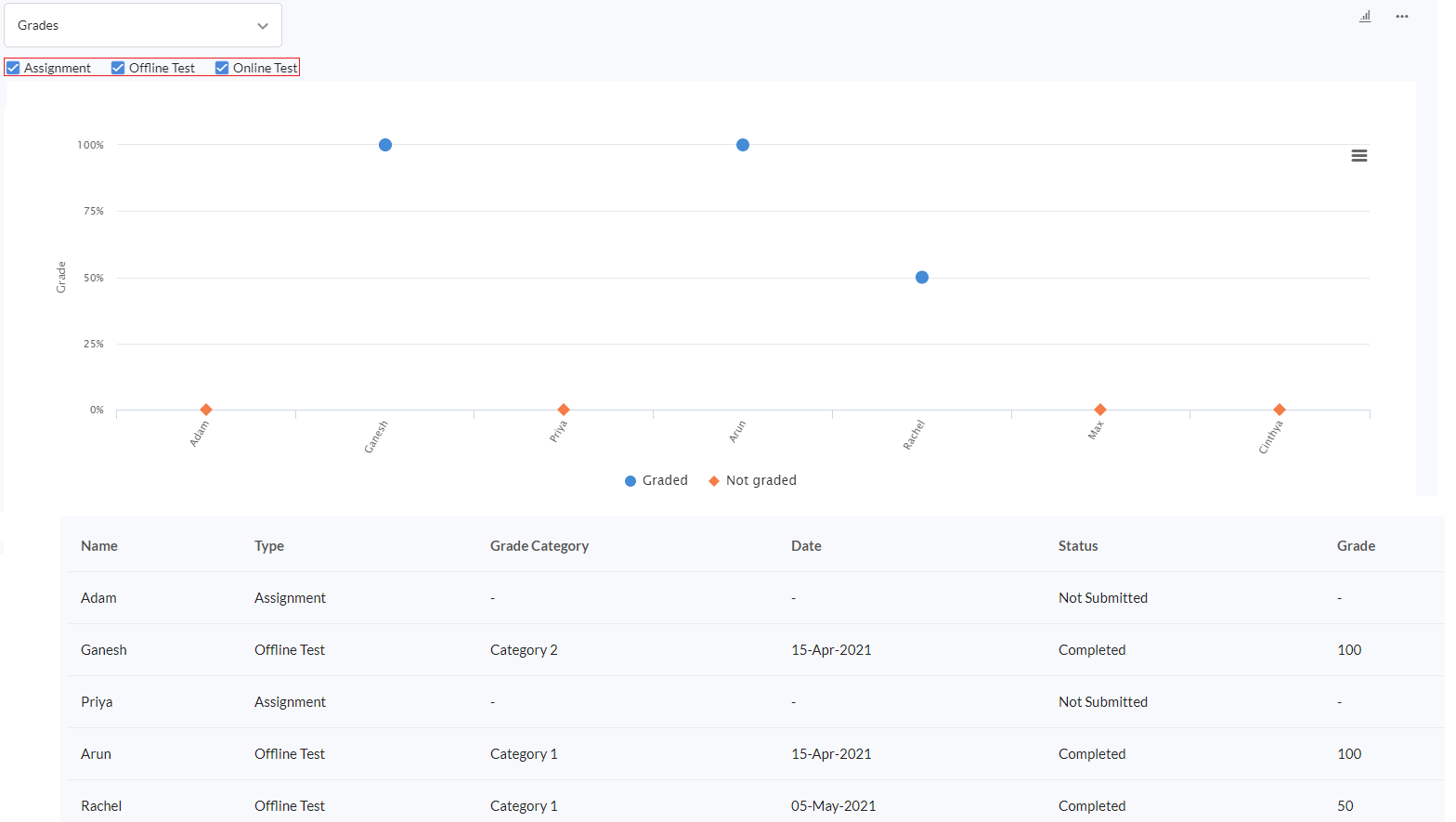Toggle the Offline Test checkbox
This screenshot has width=1456, height=822.
[x=118, y=68]
